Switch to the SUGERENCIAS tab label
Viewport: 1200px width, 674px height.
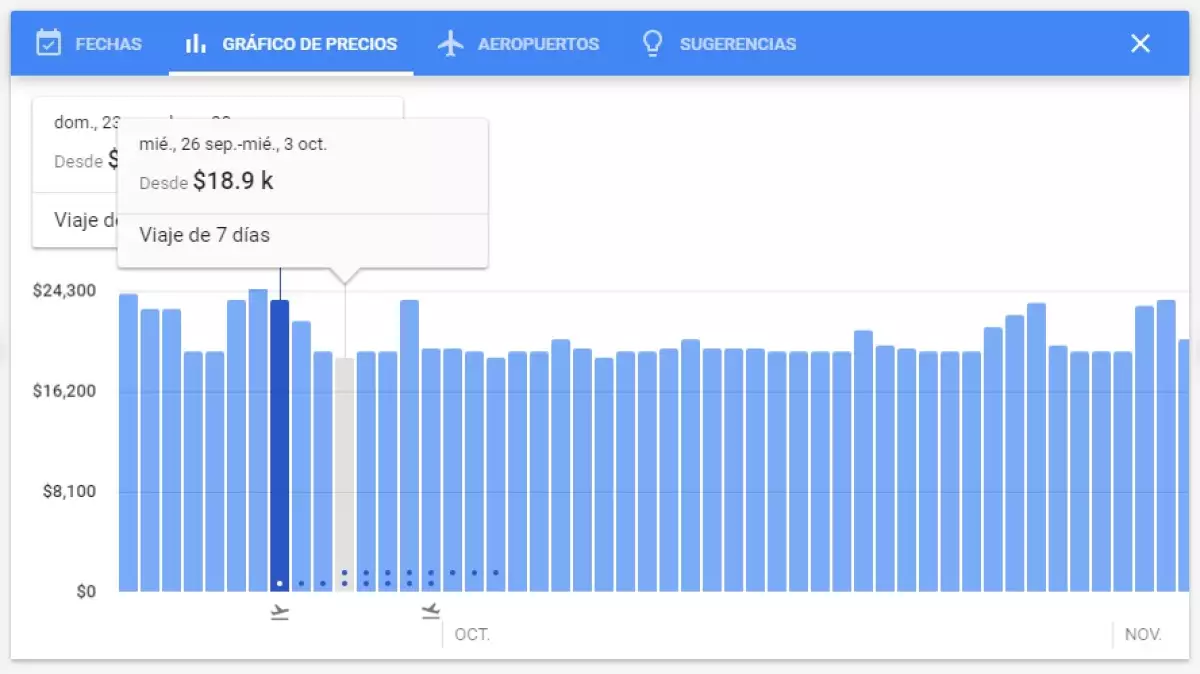[x=738, y=44]
